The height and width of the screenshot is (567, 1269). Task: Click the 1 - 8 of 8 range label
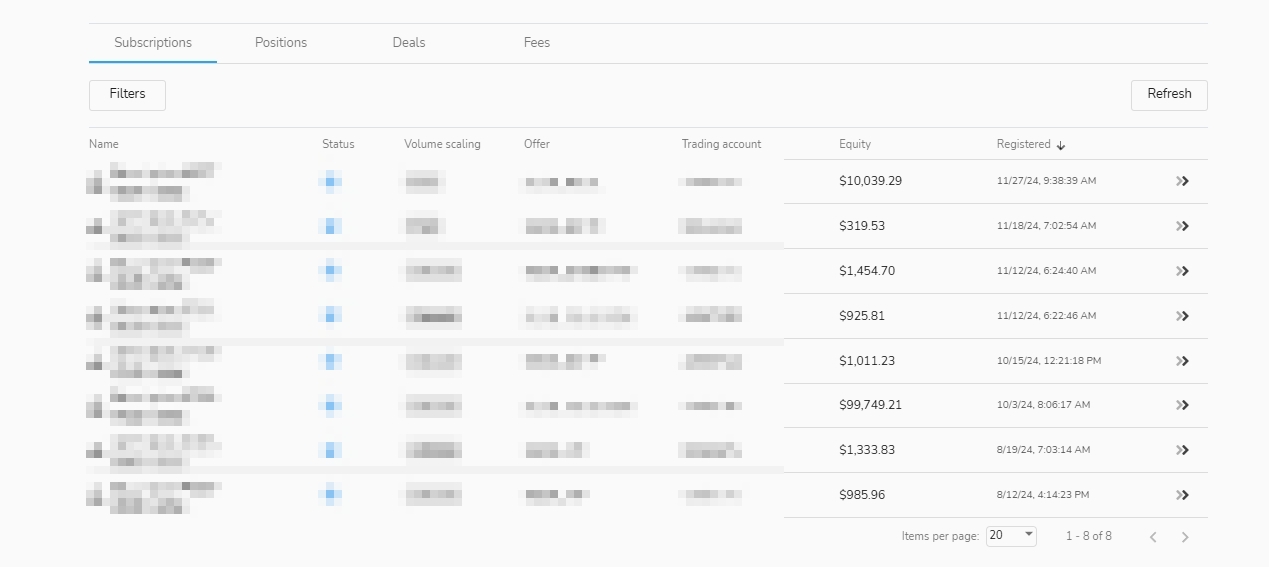pyautogui.click(x=1089, y=536)
